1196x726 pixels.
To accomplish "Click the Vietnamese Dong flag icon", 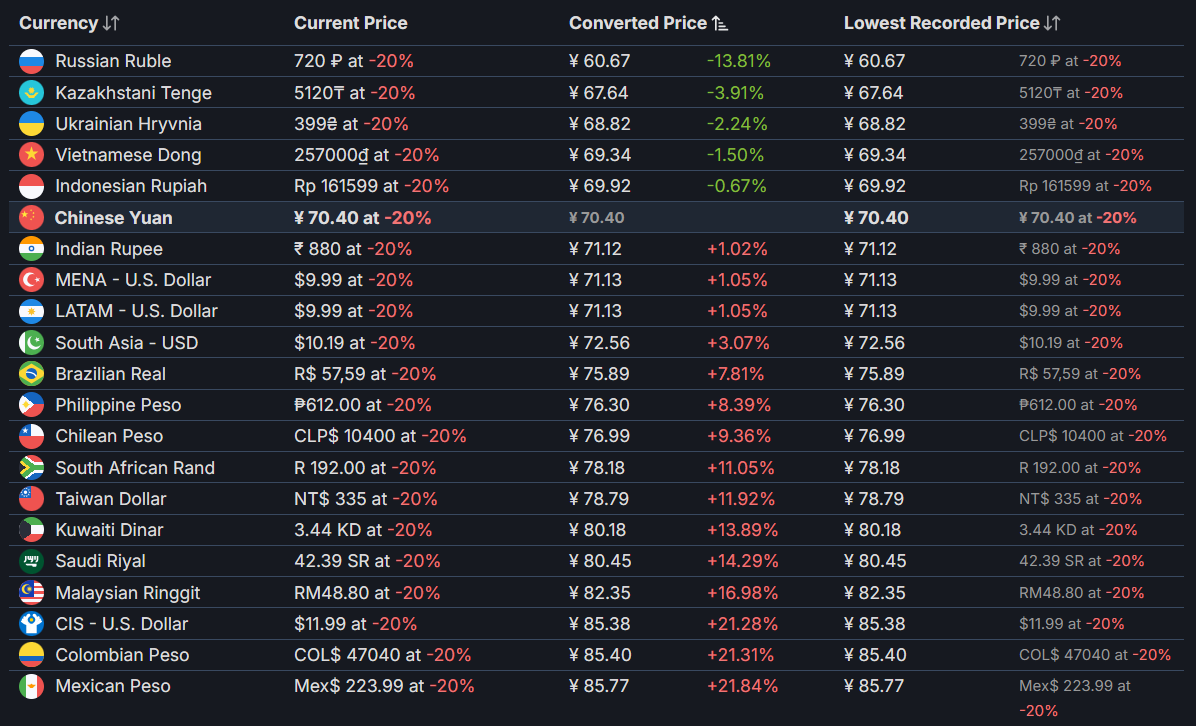I will tap(32, 155).
